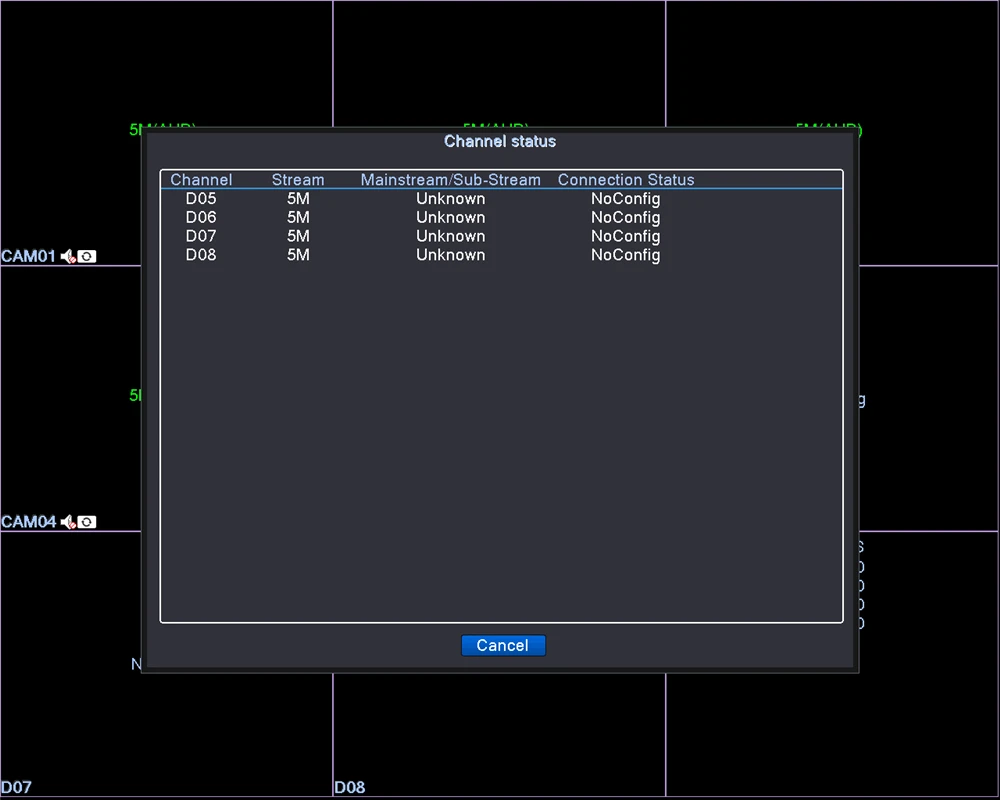Click the Channel column header
Viewport: 1000px width, 800px height.
[x=201, y=180]
